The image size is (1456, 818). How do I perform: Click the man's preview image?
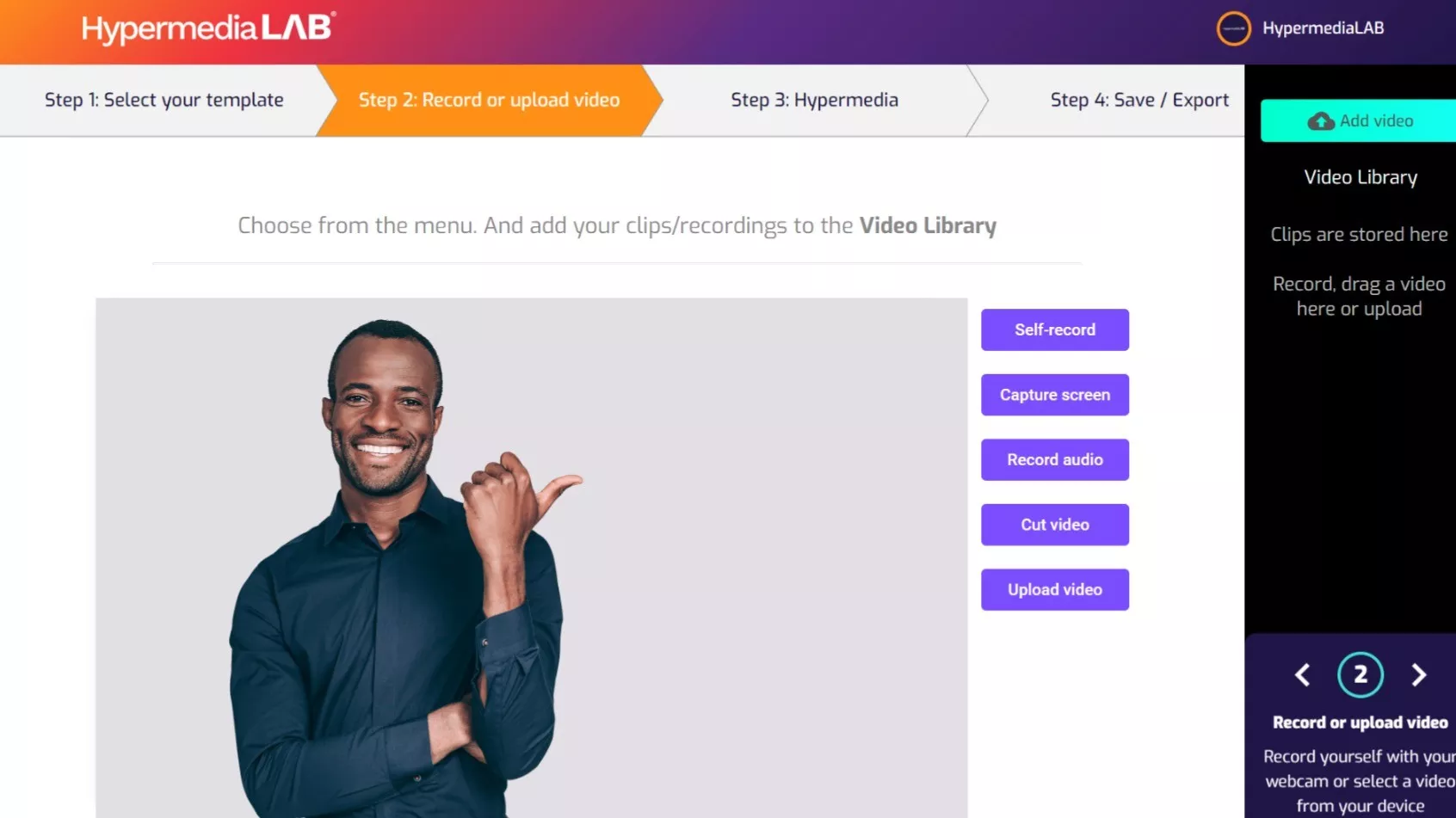point(531,557)
